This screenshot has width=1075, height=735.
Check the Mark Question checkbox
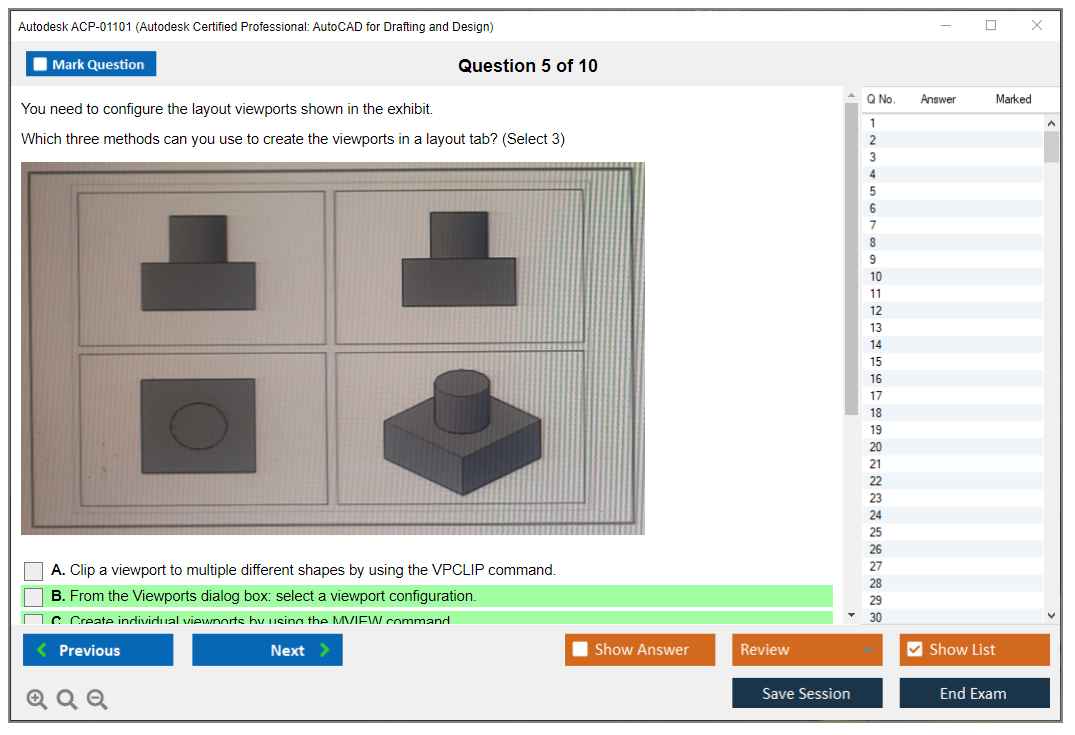tap(40, 64)
